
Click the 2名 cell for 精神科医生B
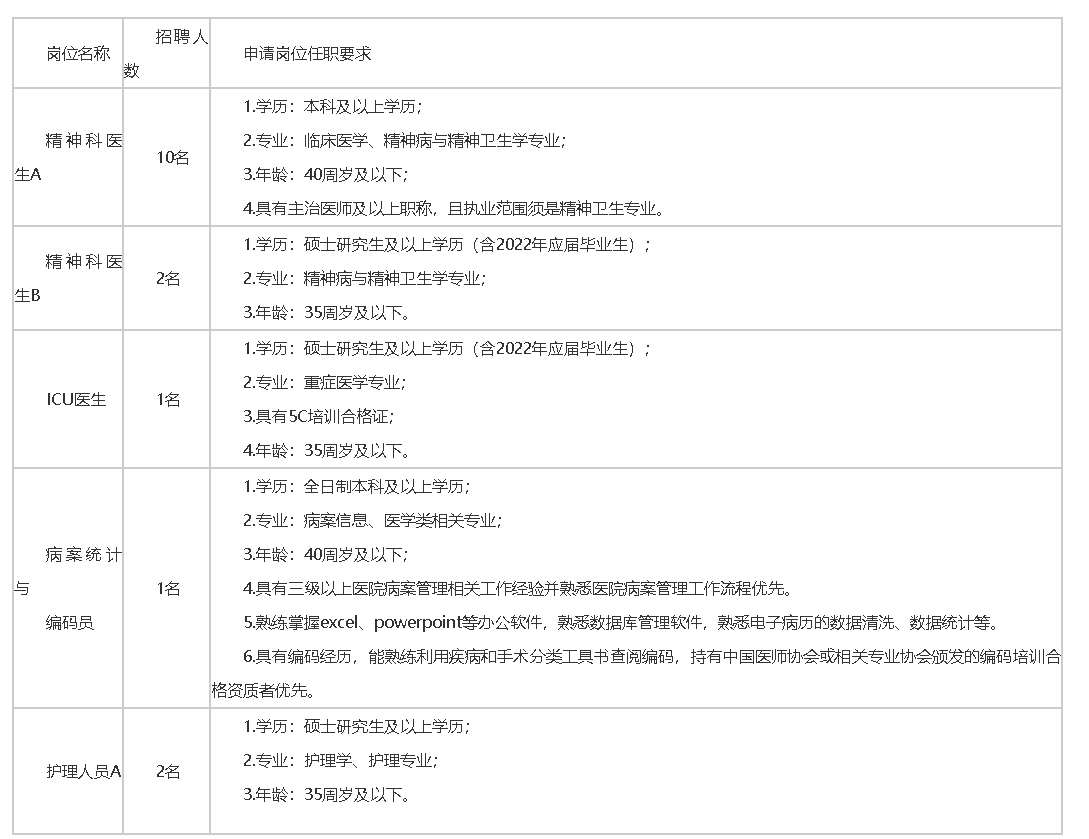(x=168, y=279)
